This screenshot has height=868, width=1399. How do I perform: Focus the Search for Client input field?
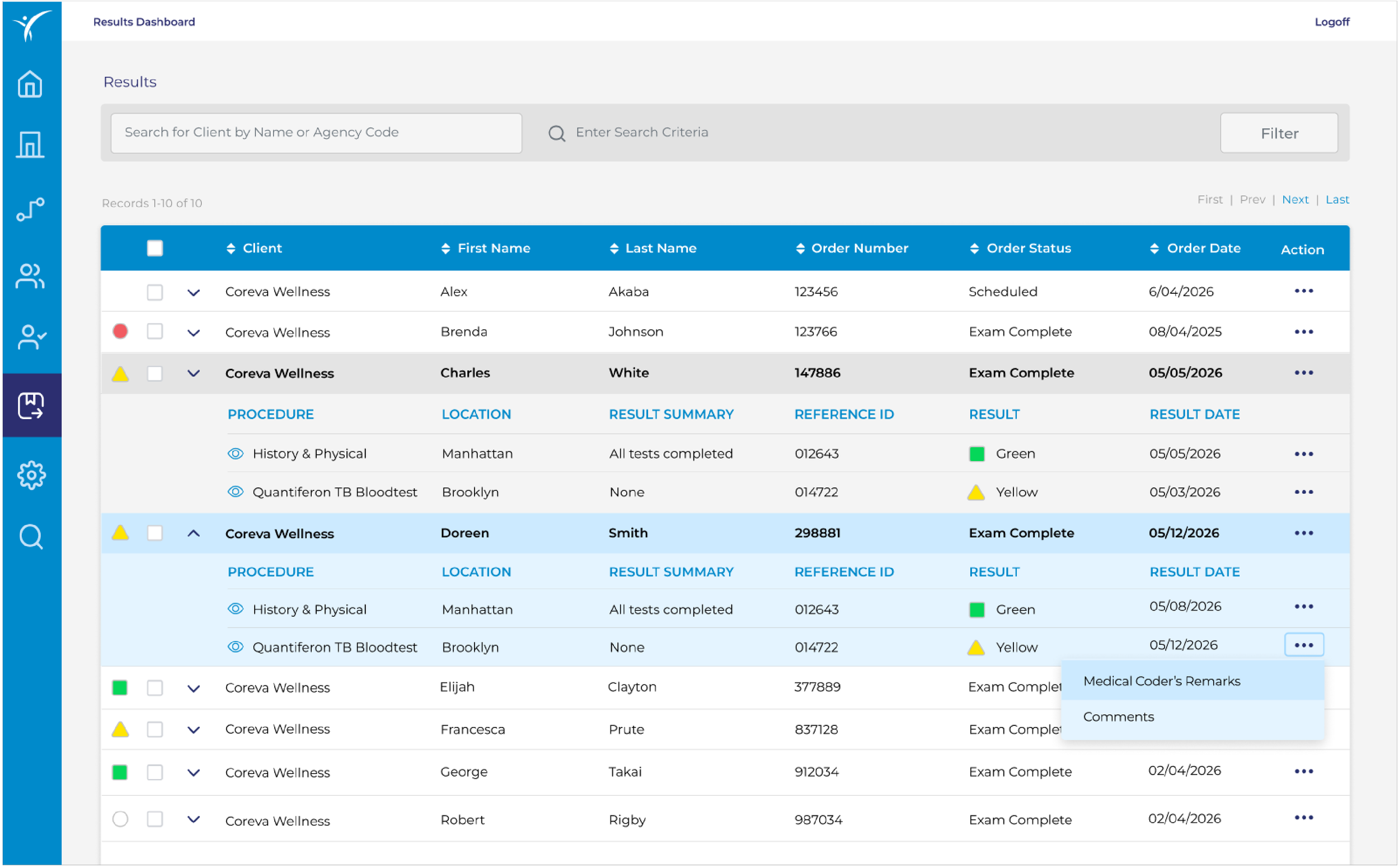pos(316,133)
